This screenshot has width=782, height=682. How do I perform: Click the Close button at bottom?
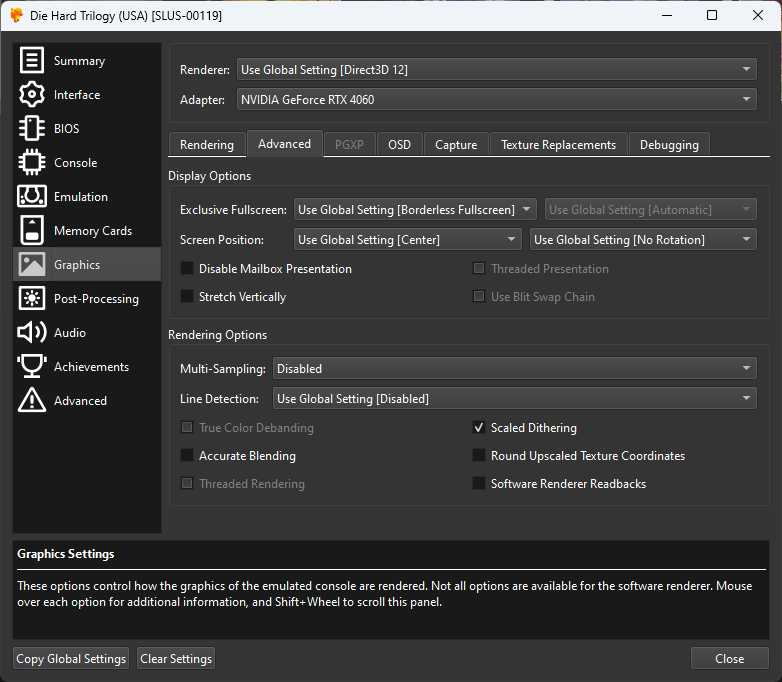click(730, 659)
